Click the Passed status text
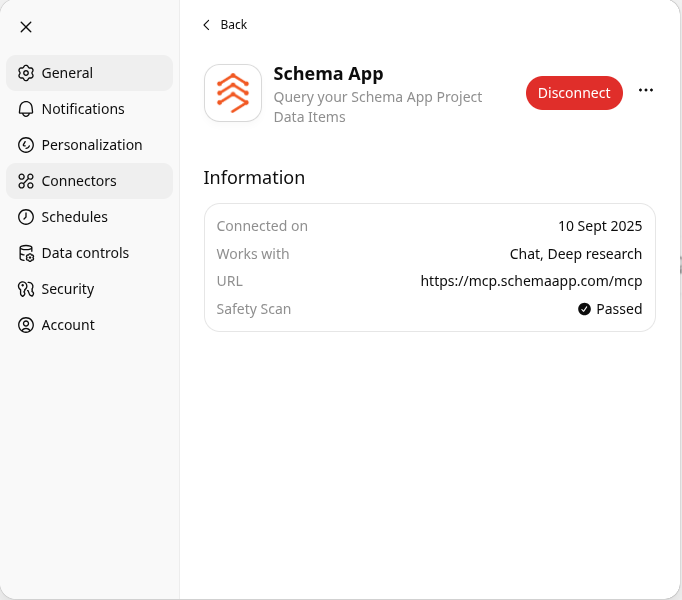 pos(619,309)
